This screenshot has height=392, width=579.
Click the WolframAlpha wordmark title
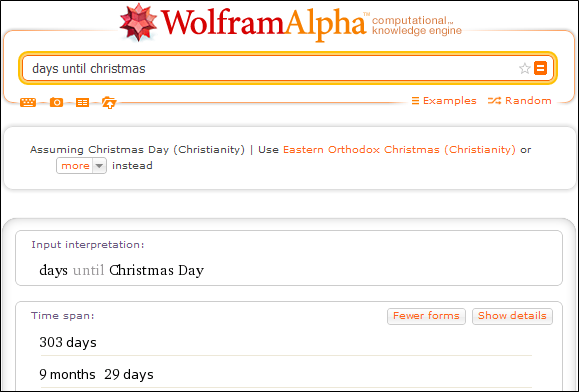click(263, 23)
